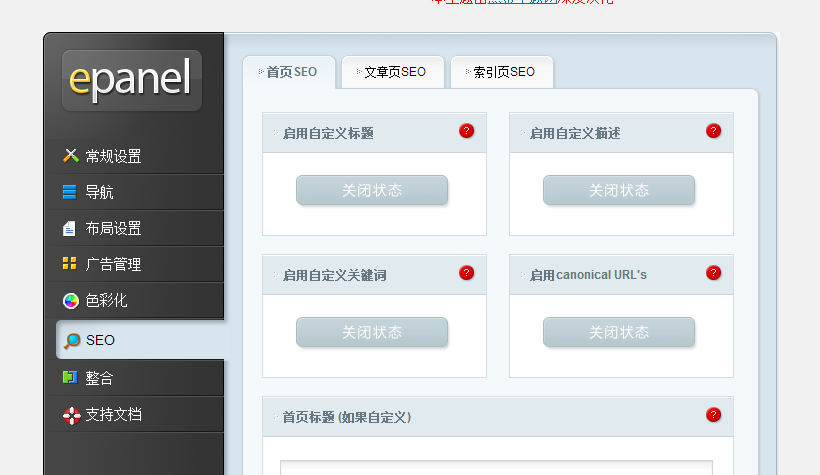The height and width of the screenshot is (475, 820).
Task: Select the SEO menu section
Action: pos(140,340)
